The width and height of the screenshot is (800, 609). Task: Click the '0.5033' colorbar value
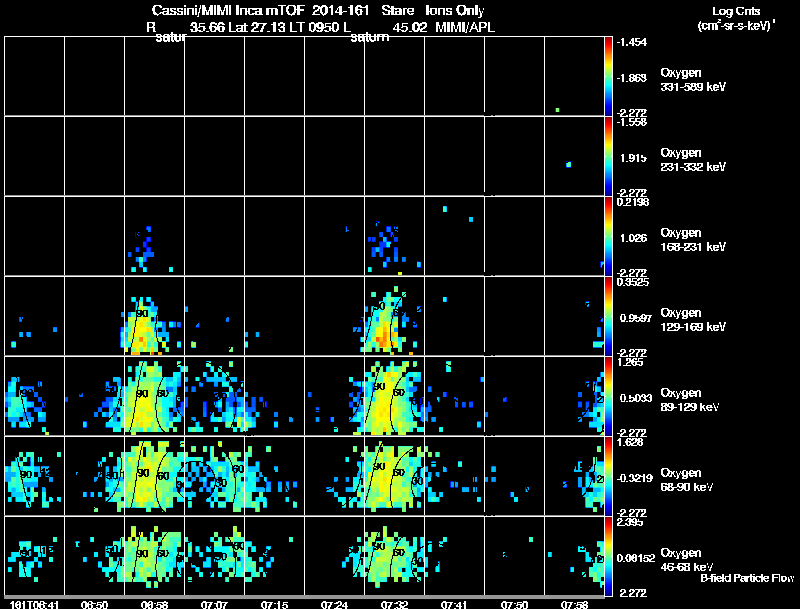coord(636,398)
